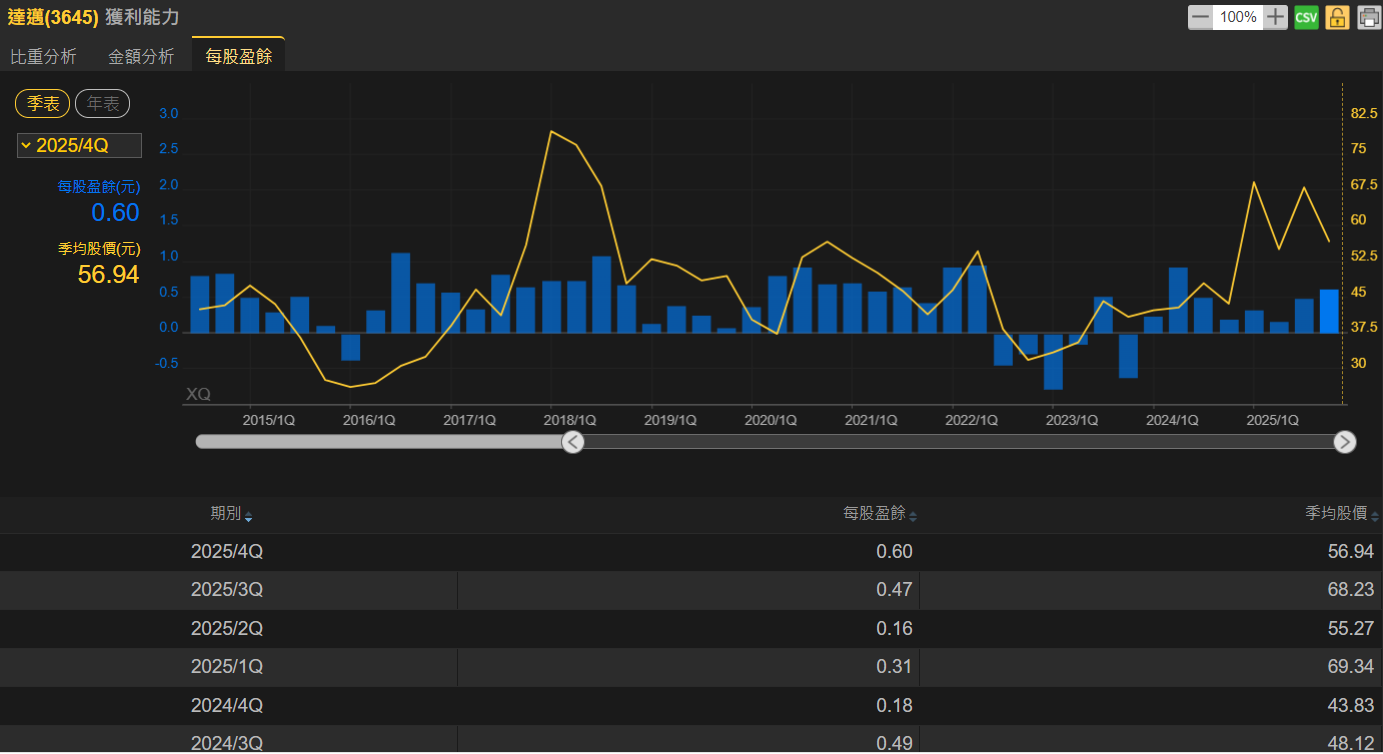Viewport: 1383px width, 754px height.
Task: Click the zoom out minus button
Action: coord(1200,17)
